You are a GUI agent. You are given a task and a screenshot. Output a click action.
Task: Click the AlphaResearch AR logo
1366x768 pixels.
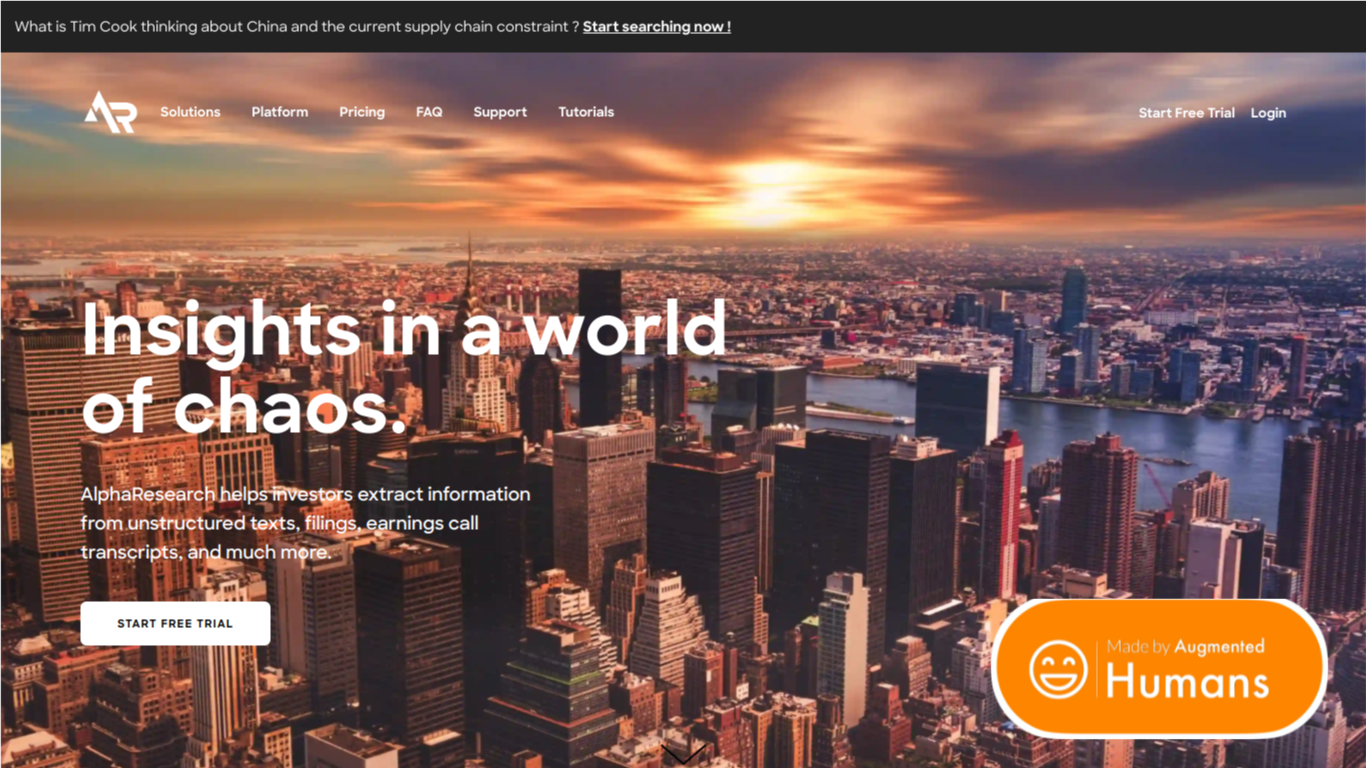(110, 112)
